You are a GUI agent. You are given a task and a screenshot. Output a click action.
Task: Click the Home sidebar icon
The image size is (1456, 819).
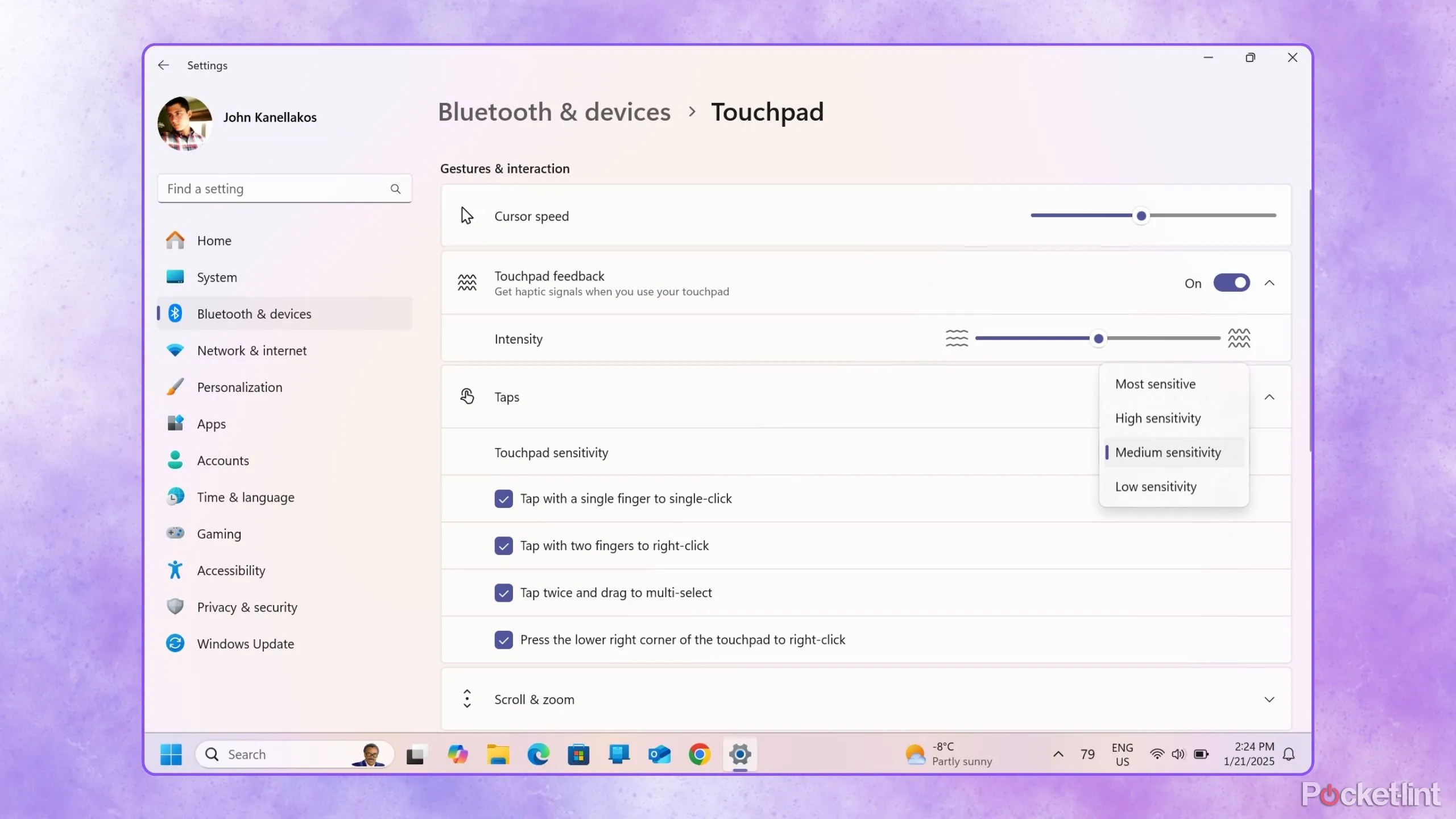(176, 240)
